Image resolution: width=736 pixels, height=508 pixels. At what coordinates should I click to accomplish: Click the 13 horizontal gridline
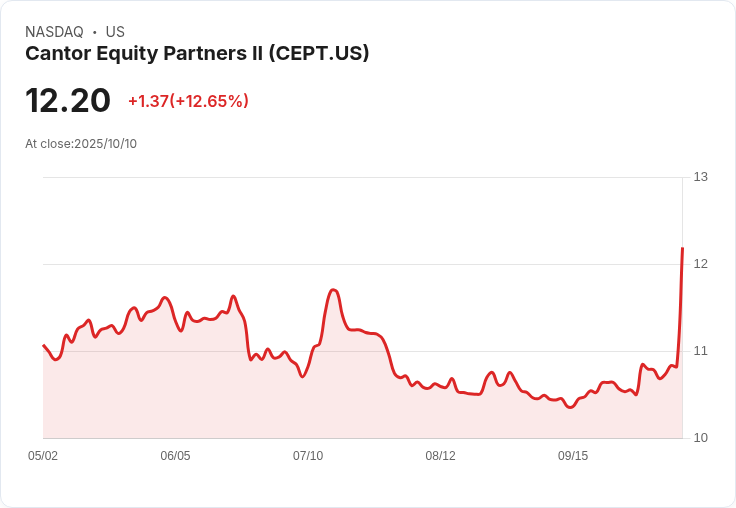(360, 178)
